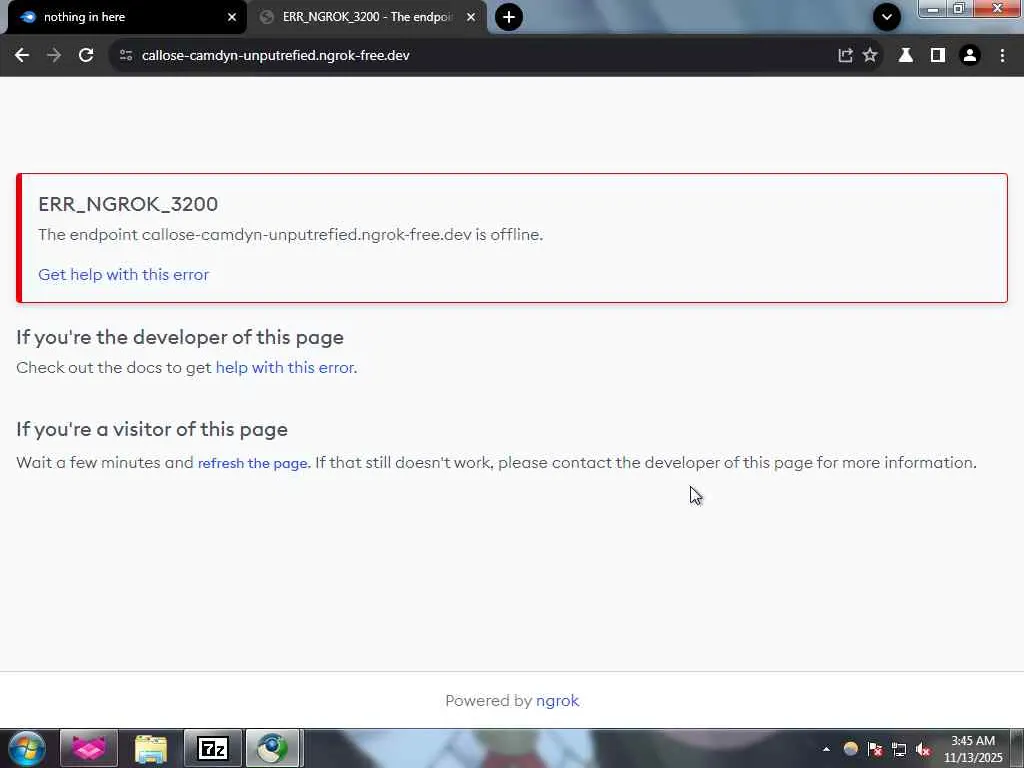Viewport: 1024px width, 768px height.
Task: Click the 'refresh the page' link
Action: click(x=253, y=463)
